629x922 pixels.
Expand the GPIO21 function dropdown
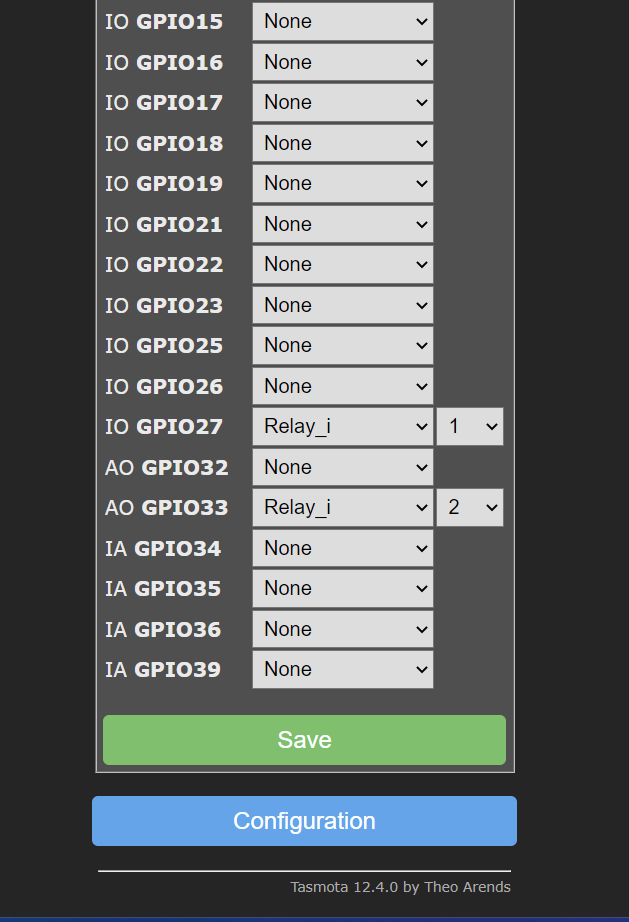(342, 224)
